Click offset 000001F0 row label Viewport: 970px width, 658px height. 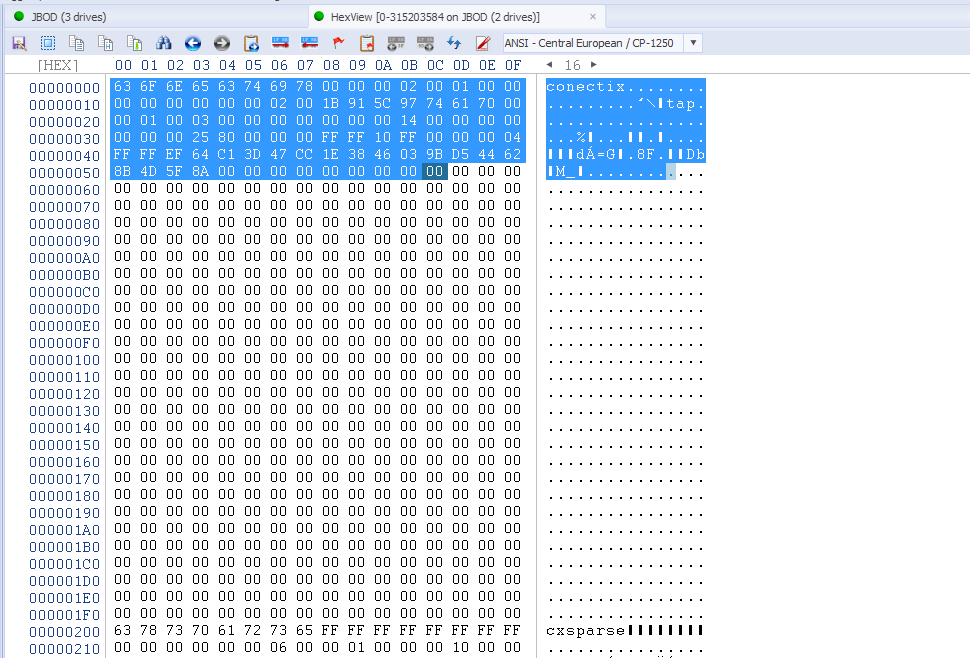click(x=64, y=615)
